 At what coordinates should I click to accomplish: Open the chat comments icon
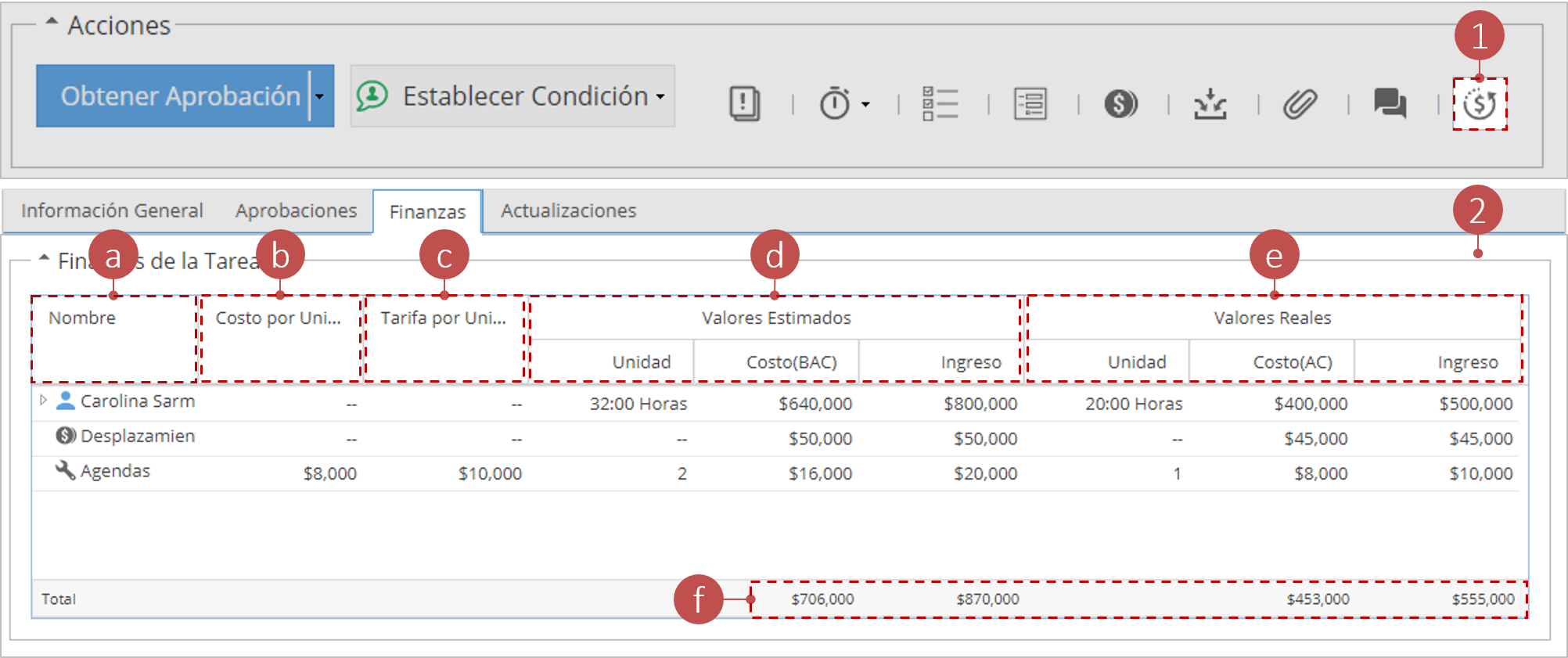click(1390, 103)
